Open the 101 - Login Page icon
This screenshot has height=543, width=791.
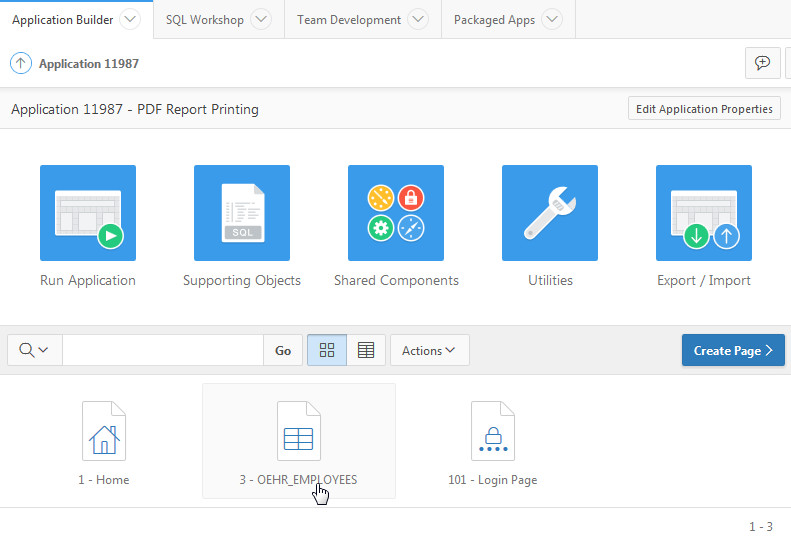tap(492, 430)
